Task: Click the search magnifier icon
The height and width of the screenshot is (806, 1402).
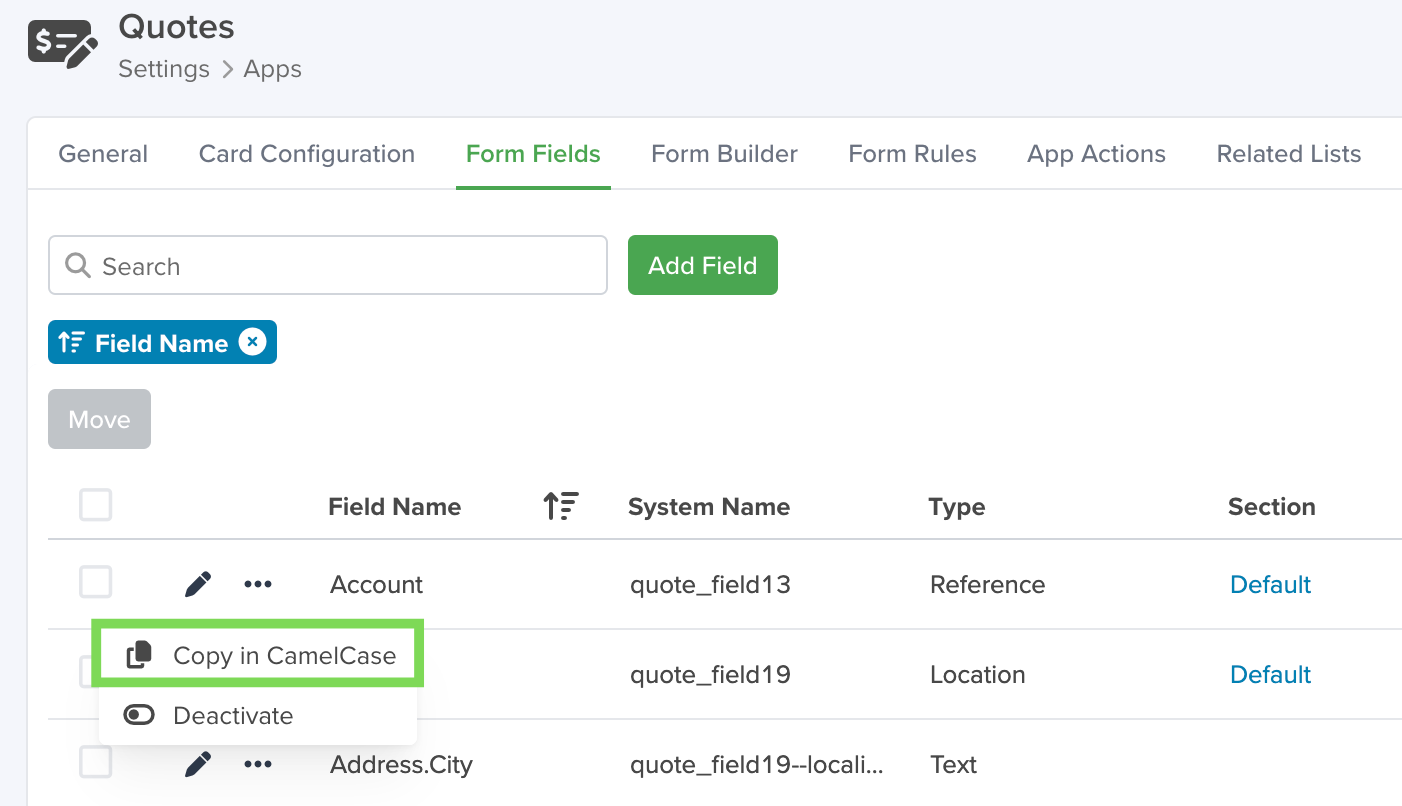Action: [x=77, y=265]
